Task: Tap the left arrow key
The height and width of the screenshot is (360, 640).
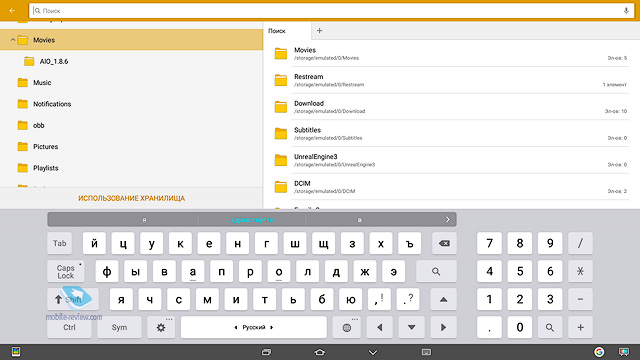Action: point(380,327)
